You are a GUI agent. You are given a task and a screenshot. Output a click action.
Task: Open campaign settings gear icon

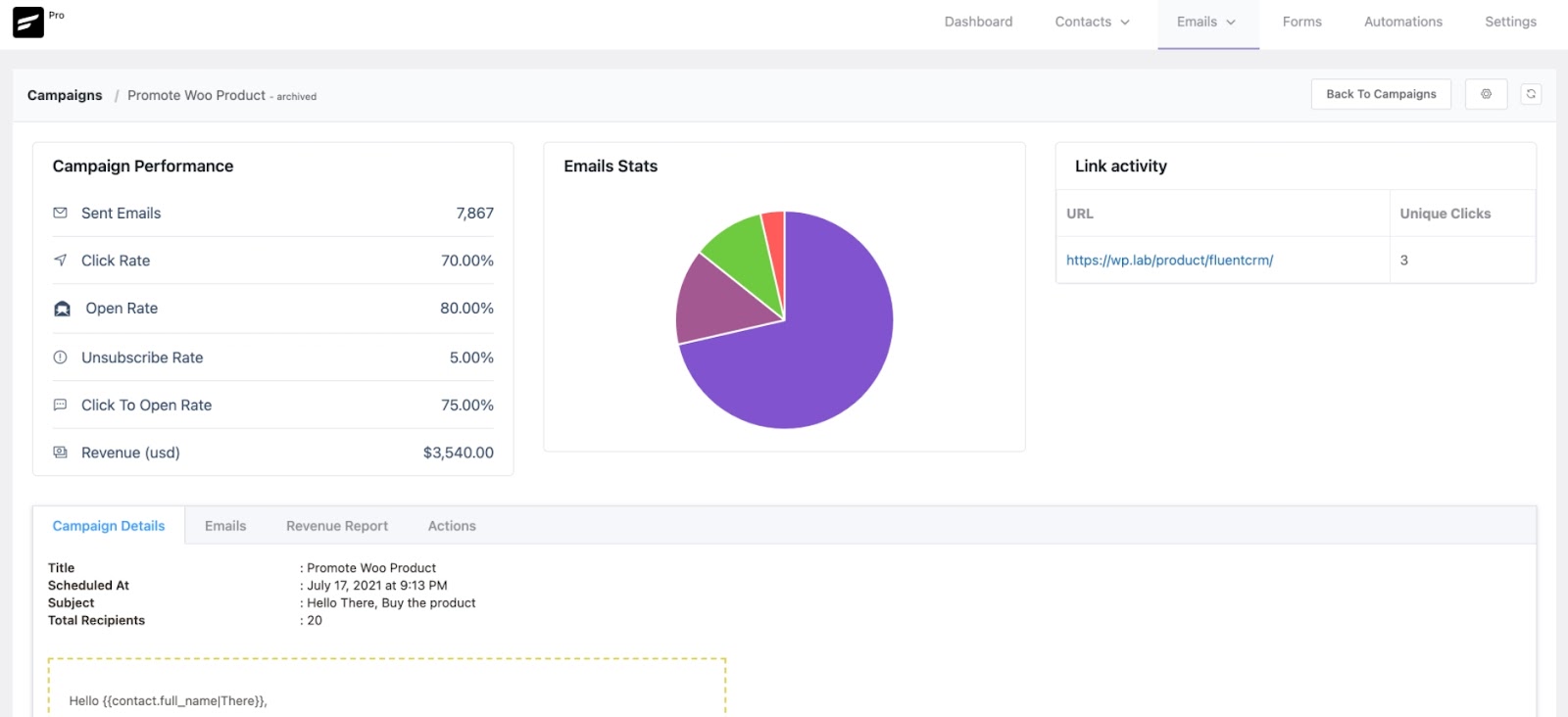(x=1486, y=94)
